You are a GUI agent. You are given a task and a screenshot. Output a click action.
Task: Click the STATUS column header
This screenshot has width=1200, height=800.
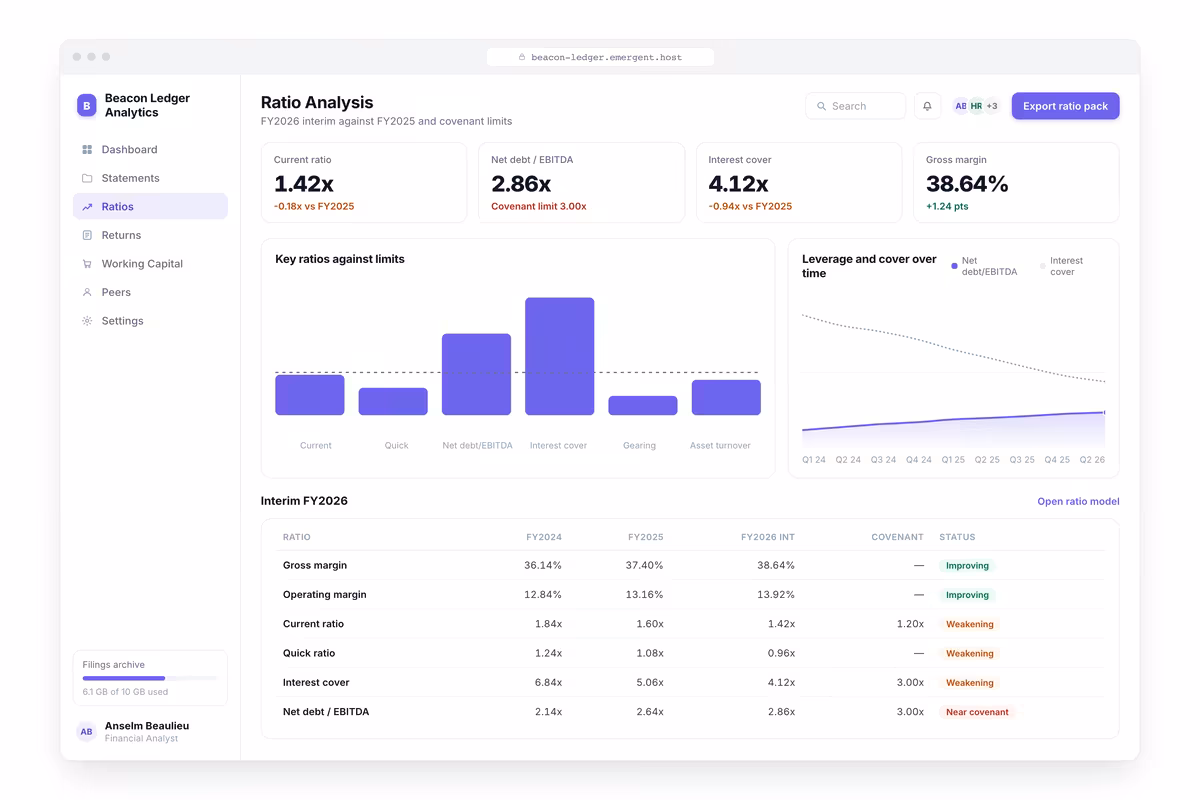point(957,537)
